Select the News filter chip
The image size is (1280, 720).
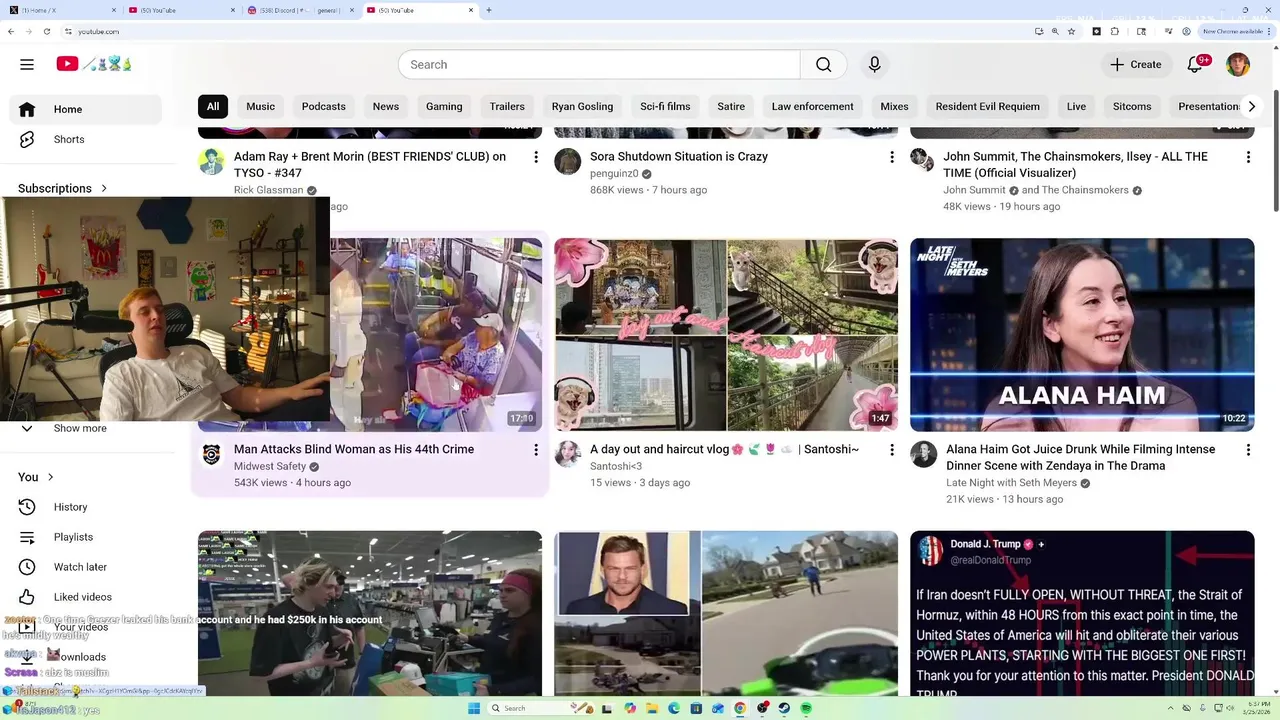386,106
